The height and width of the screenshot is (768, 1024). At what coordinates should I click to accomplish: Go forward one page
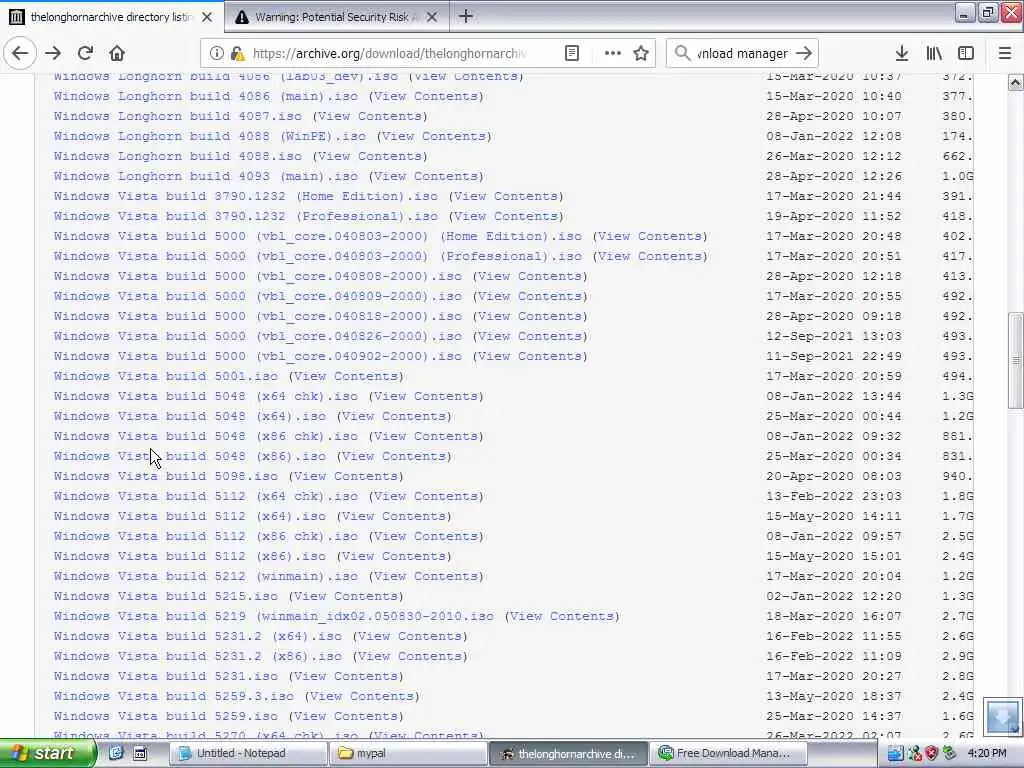point(54,53)
